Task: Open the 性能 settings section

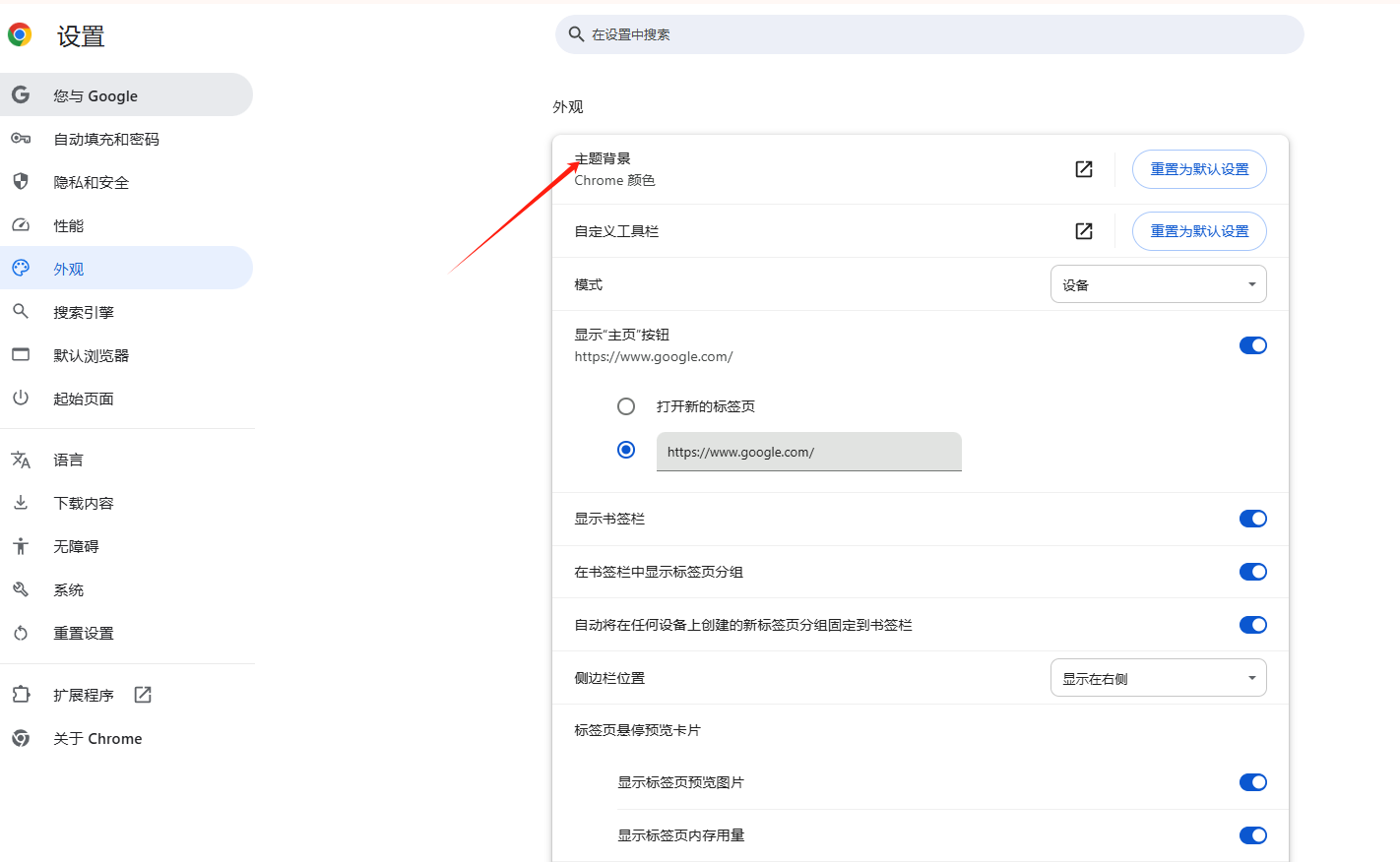Action: click(x=126, y=225)
